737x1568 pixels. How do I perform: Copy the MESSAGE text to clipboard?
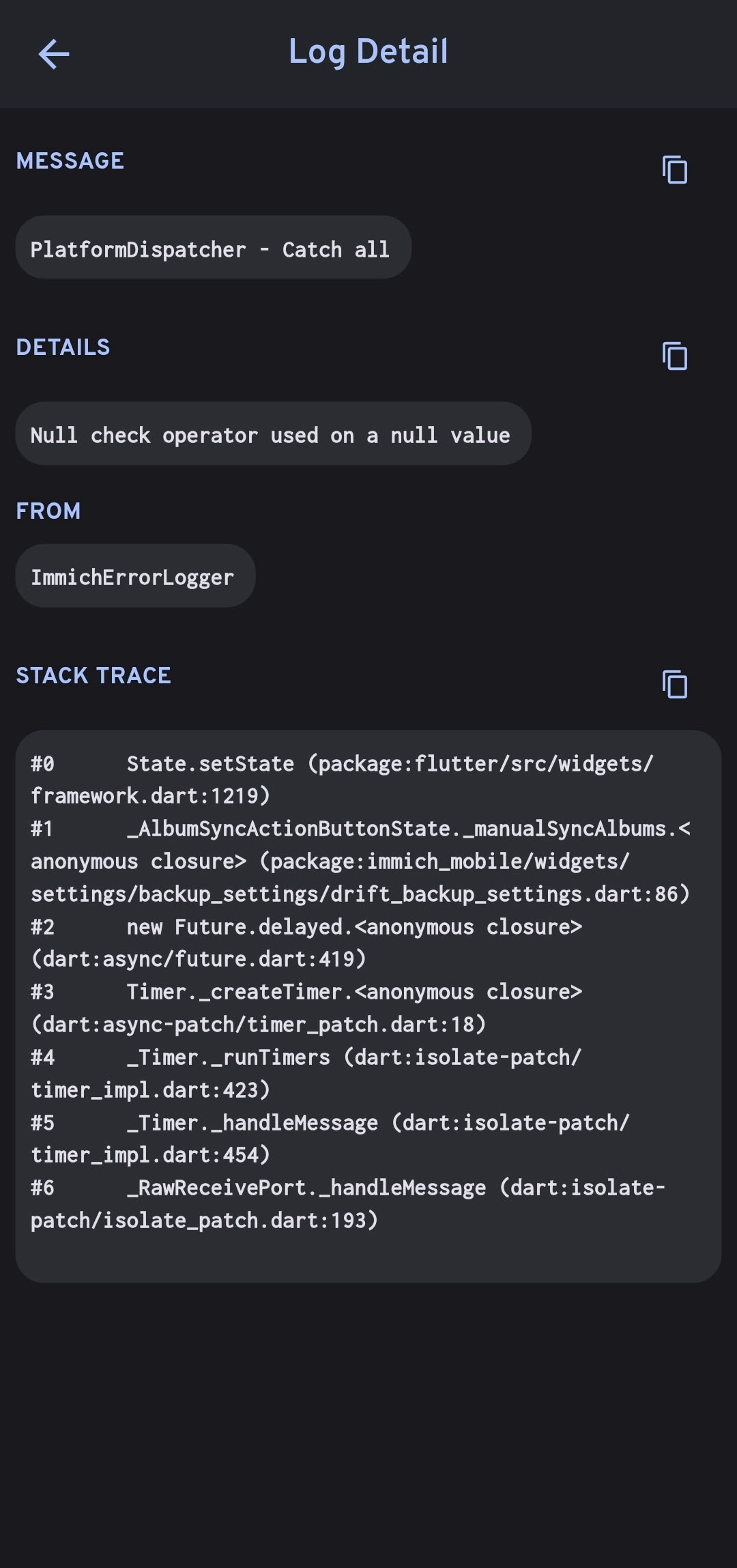coord(674,170)
